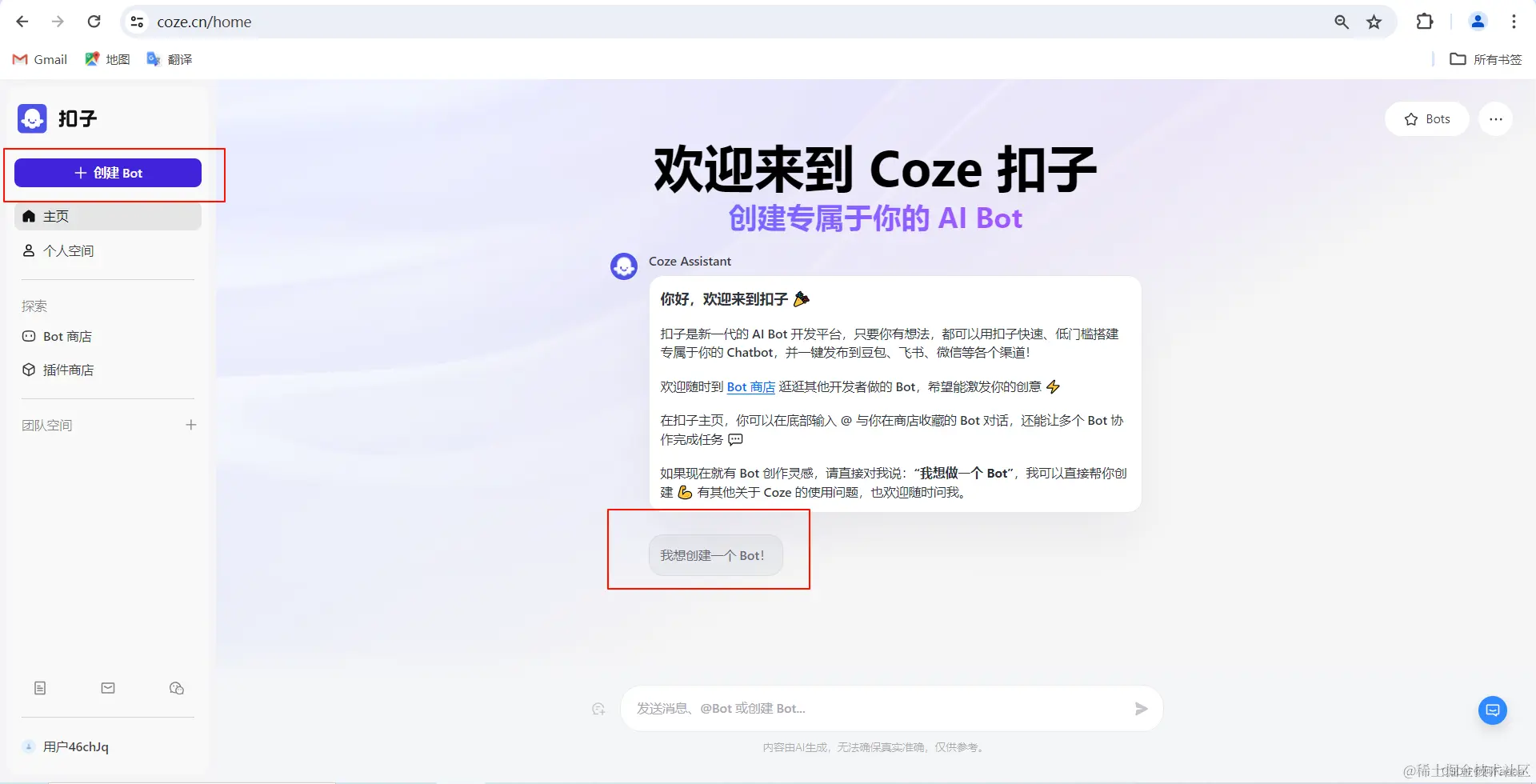This screenshot has width=1536, height=784.
Task: View site information icon in address bar
Action: pyautogui.click(x=138, y=22)
